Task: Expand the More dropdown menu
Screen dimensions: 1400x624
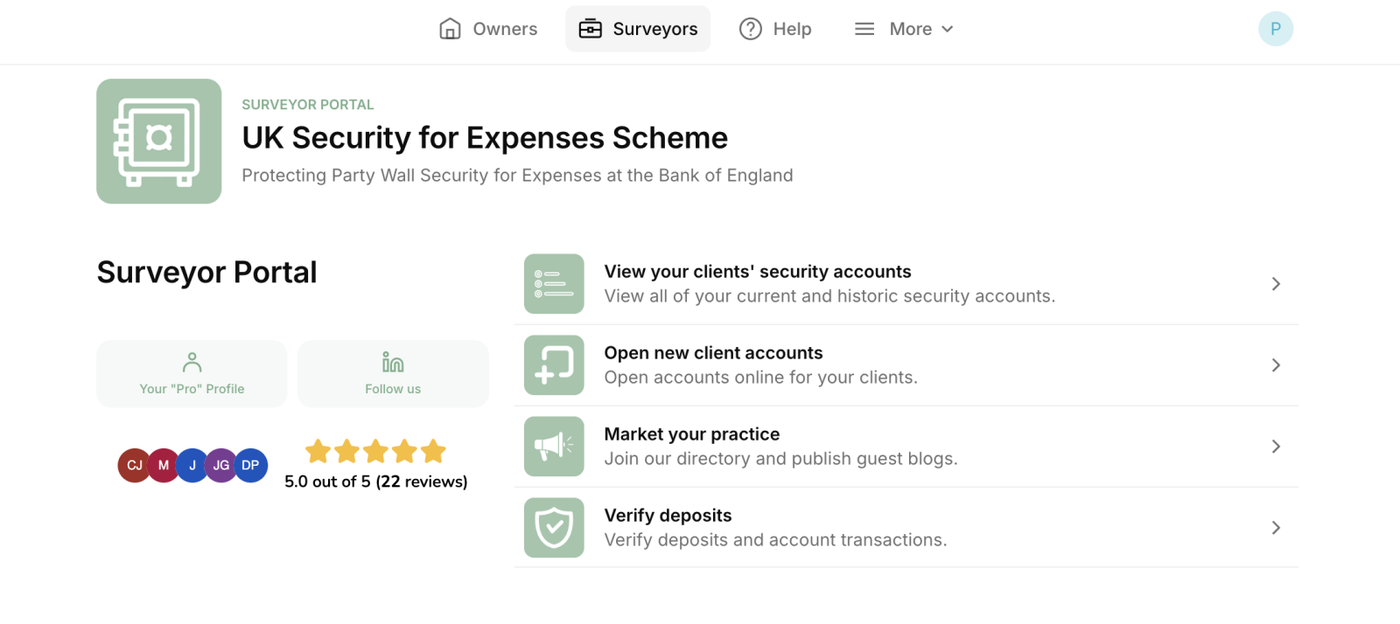Action: pos(904,29)
